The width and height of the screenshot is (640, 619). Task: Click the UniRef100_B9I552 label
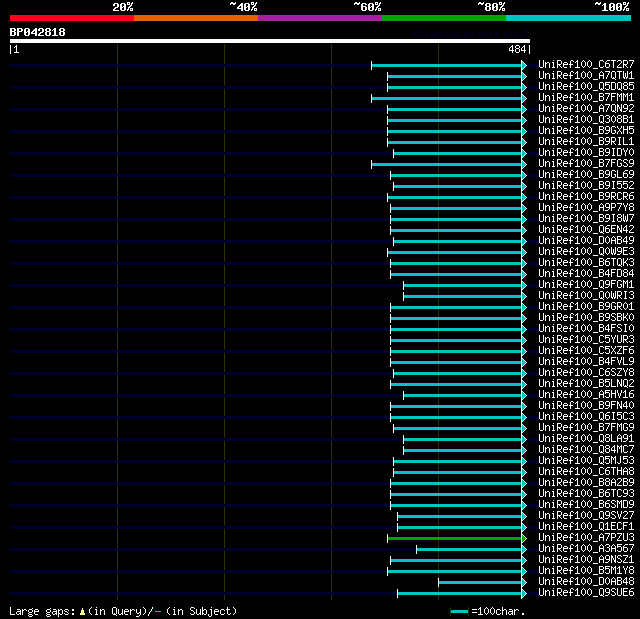point(586,186)
